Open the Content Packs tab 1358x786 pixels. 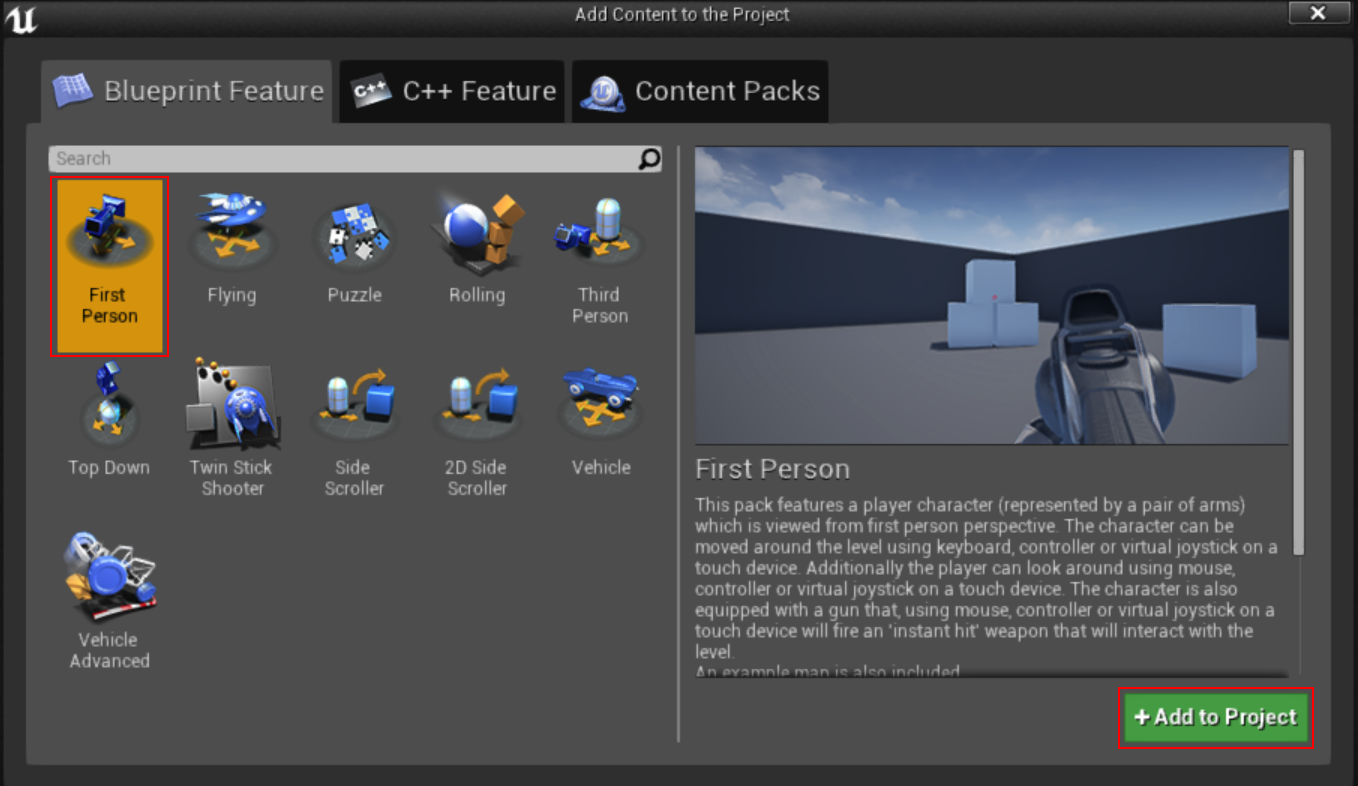point(700,90)
